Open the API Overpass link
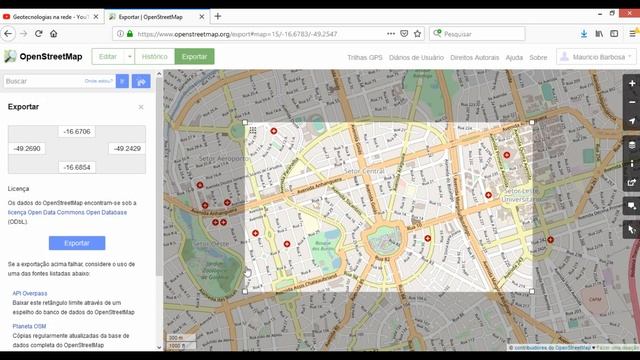Image resolution: width=640 pixels, height=360 pixels. pos(30,293)
